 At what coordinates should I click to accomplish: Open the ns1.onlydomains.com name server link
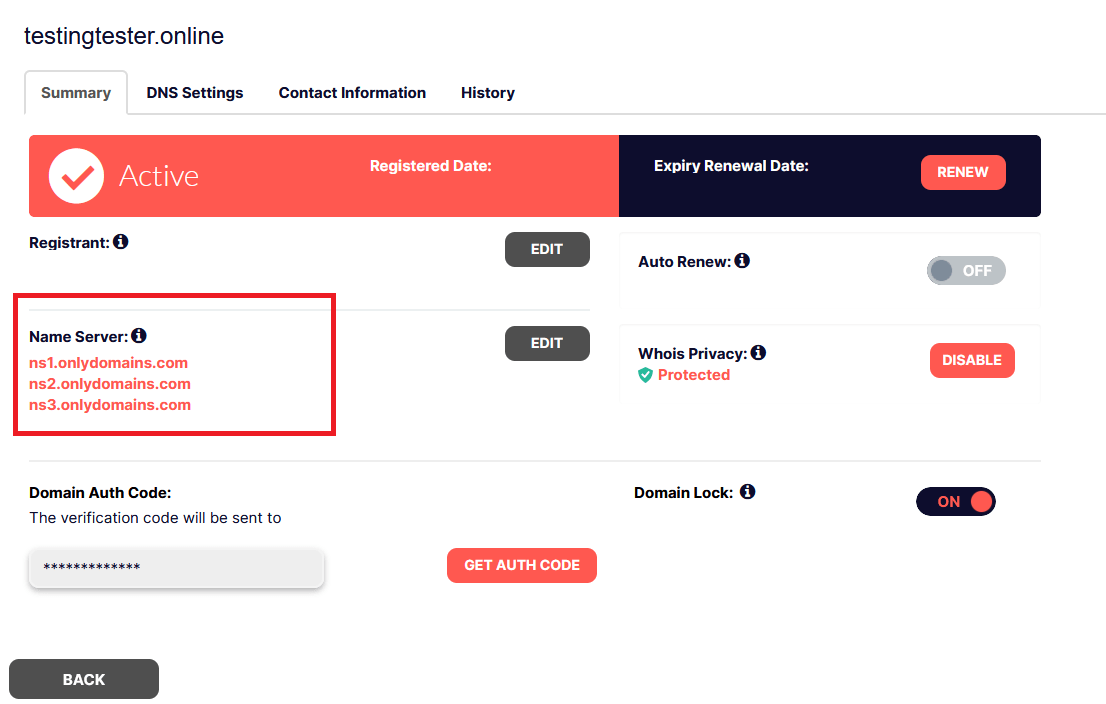click(108, 362)
